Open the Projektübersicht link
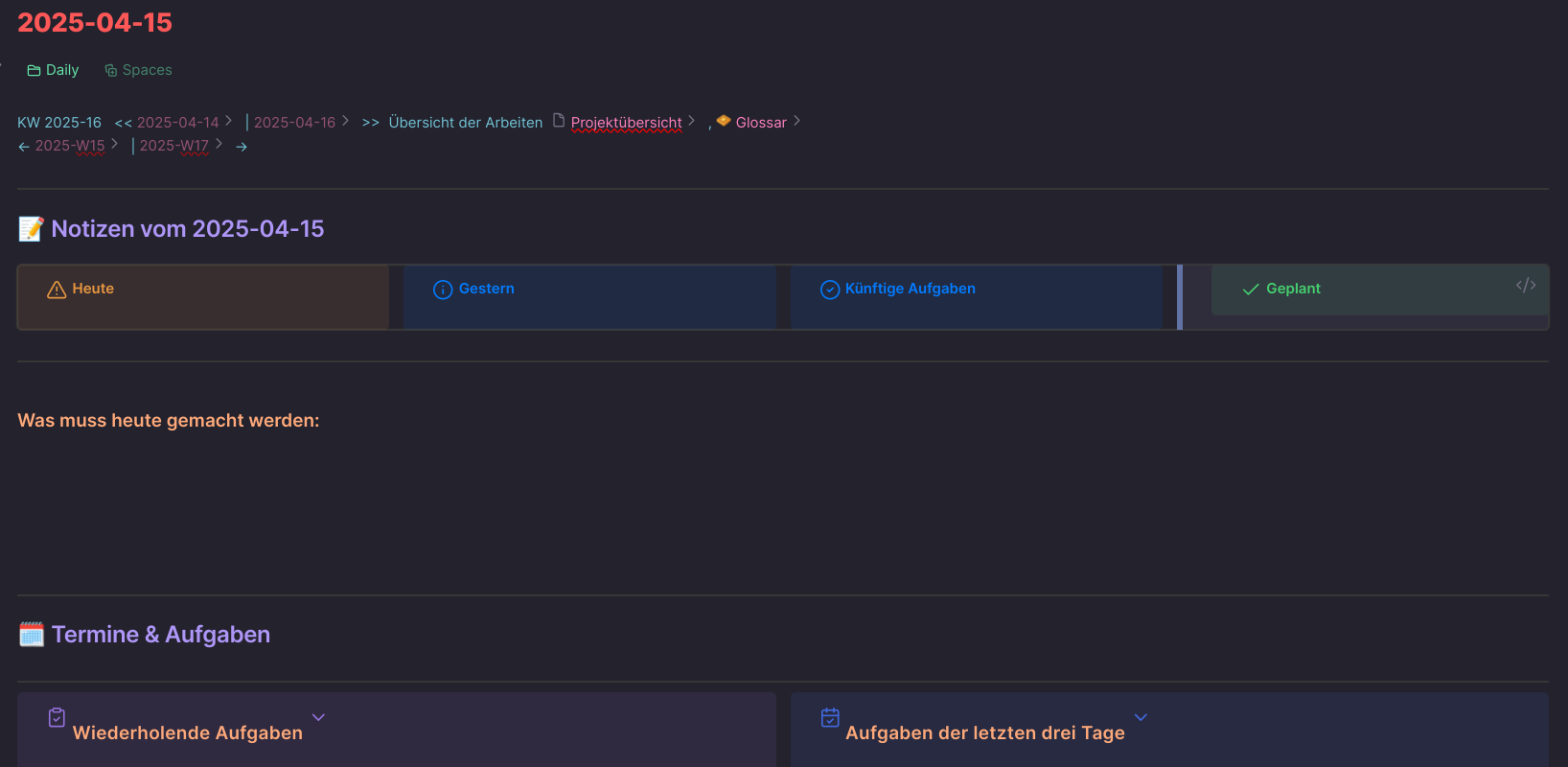This screenshot has width=1568, height=767. pyautogui.click(x=626, y=123)
